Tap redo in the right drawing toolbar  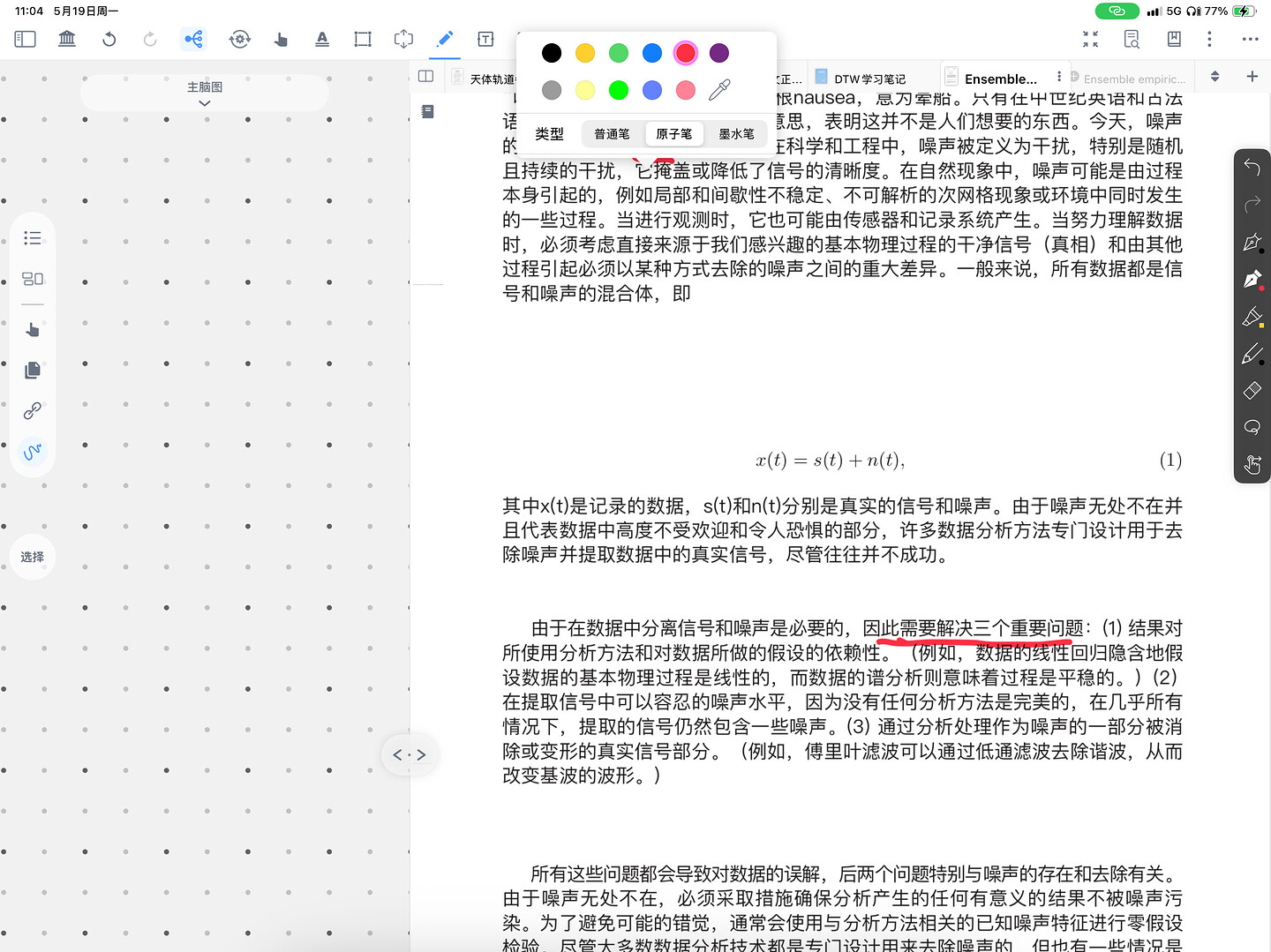point(1252,205)
